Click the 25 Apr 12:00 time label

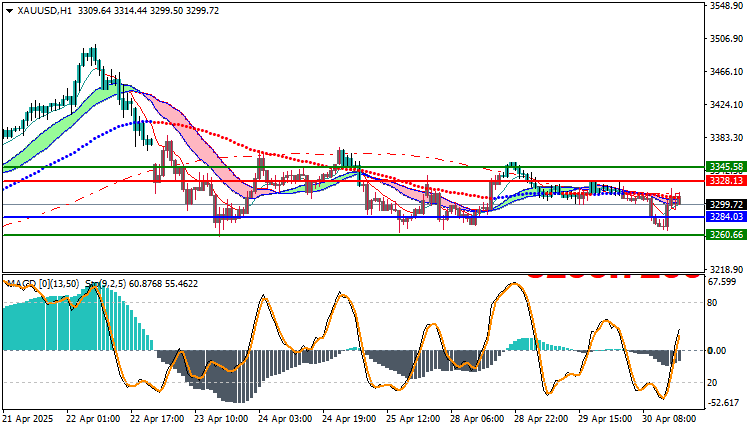point(413,419)
